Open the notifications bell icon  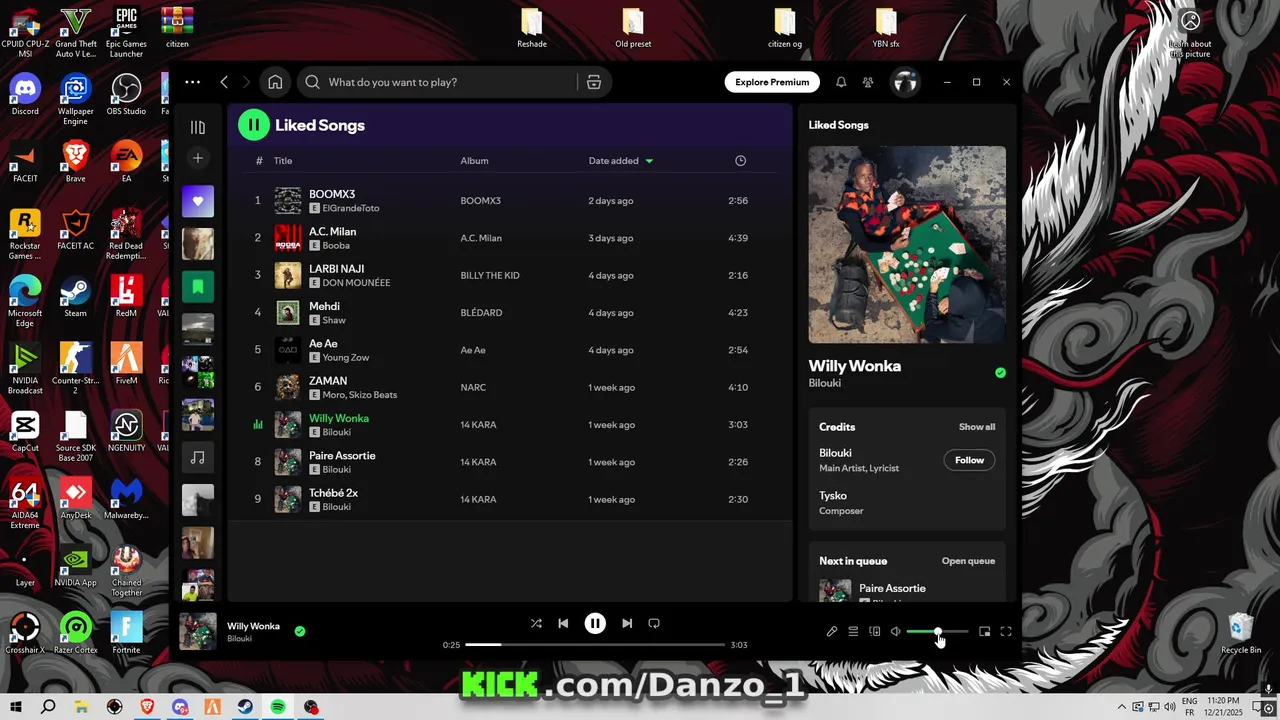click(x=841, y=82)
